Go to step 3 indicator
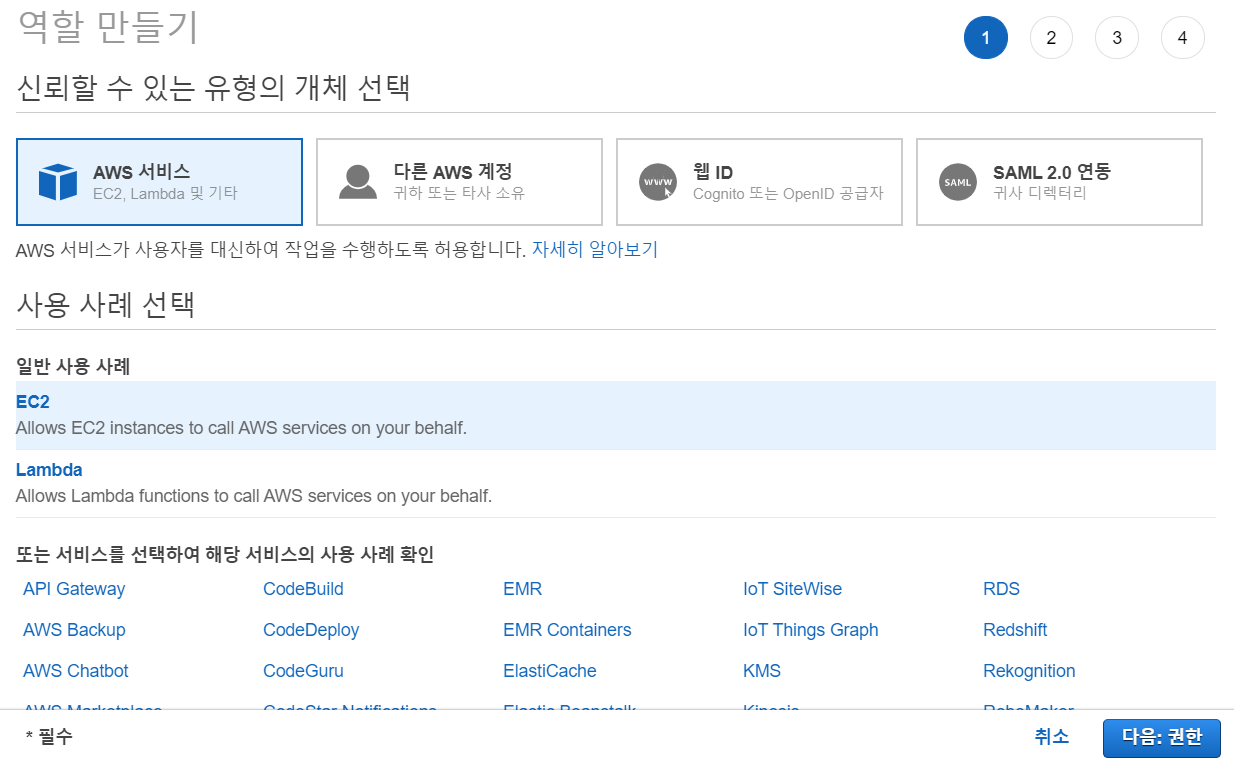The image size is (1234, 761). 1117,38
